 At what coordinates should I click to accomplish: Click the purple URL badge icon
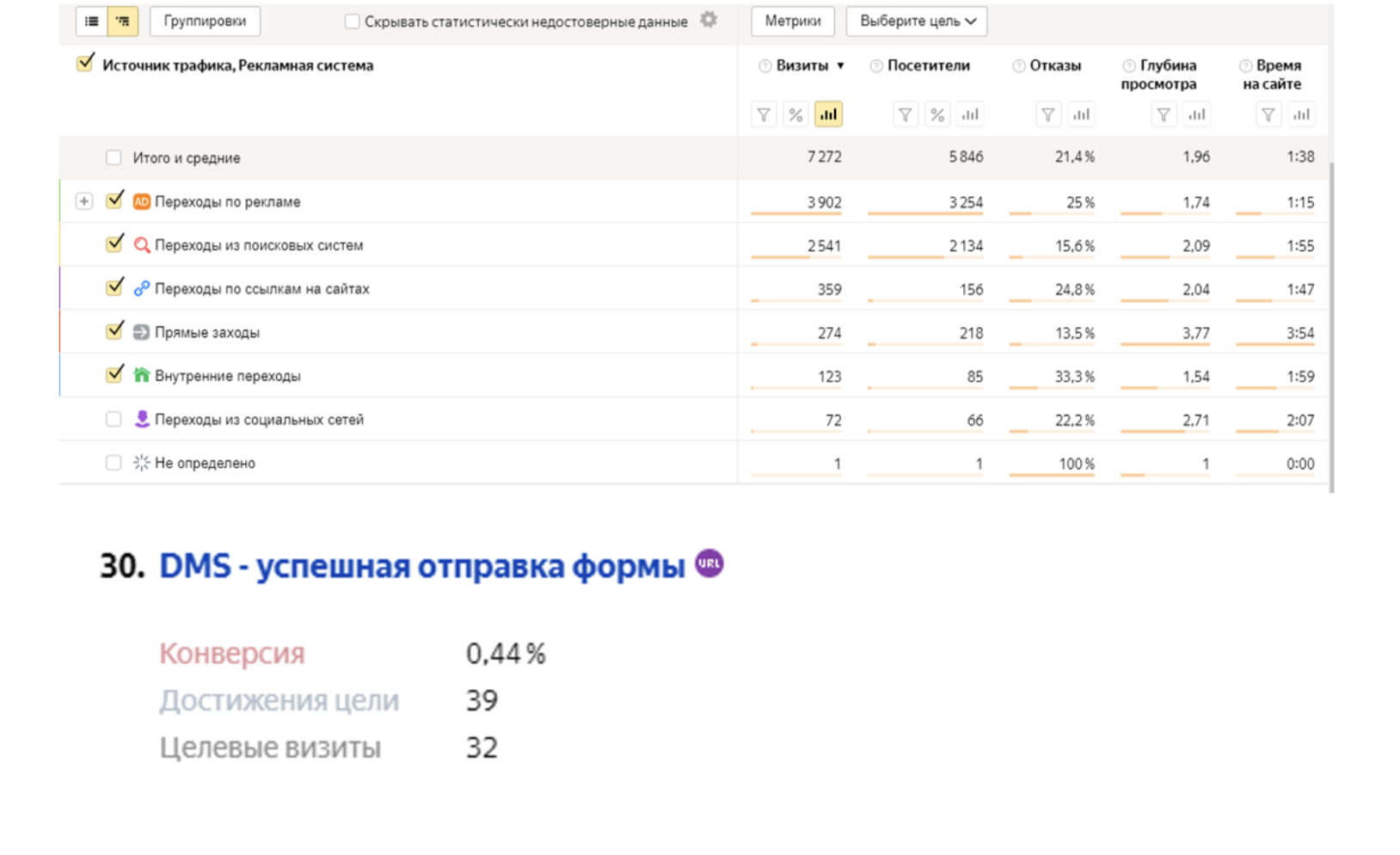(x=709, y=563)
